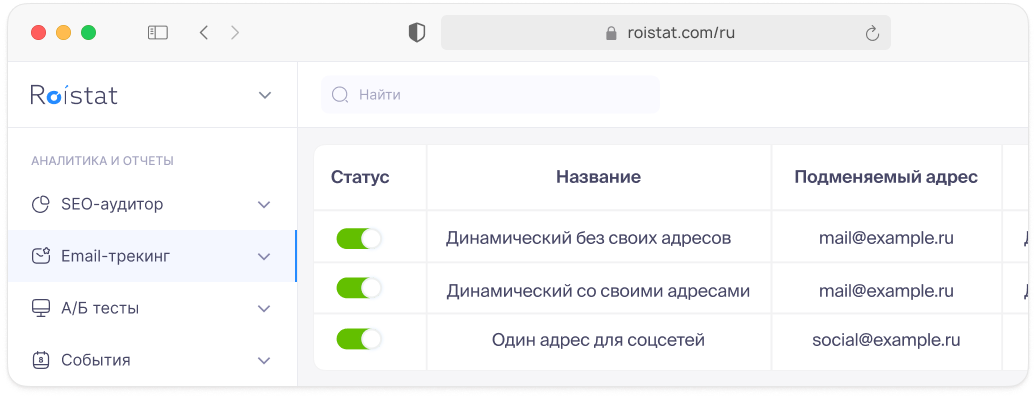Expand the SEO-аудитор chevron

click(264, 205)
